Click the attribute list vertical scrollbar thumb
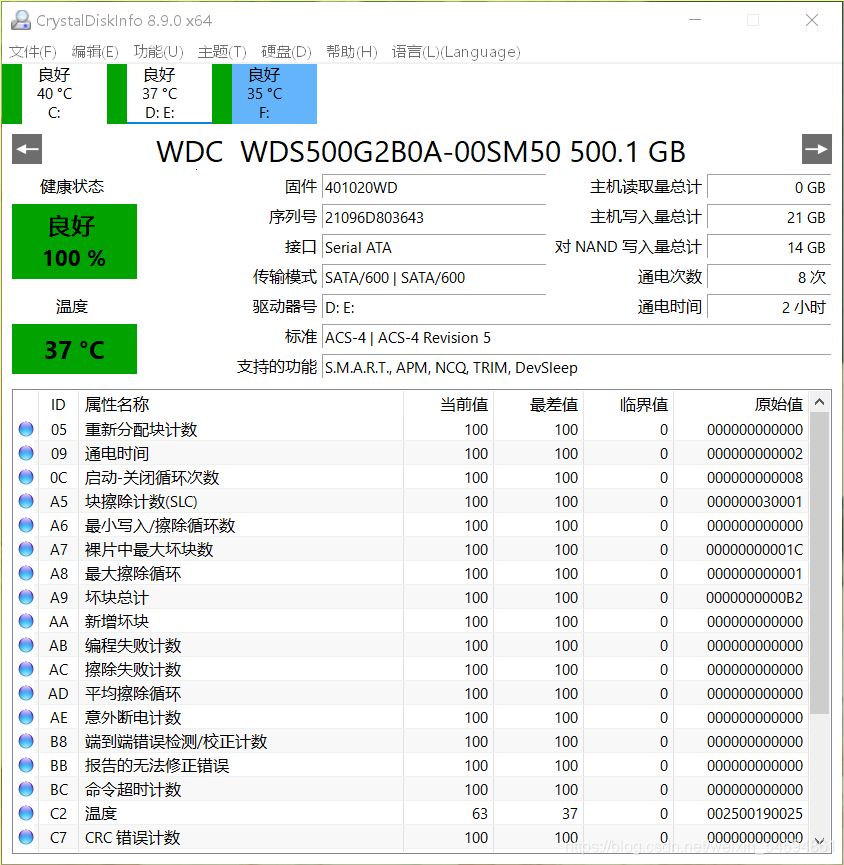The height and width of the screenshot is (865, 844). (820, 563)
